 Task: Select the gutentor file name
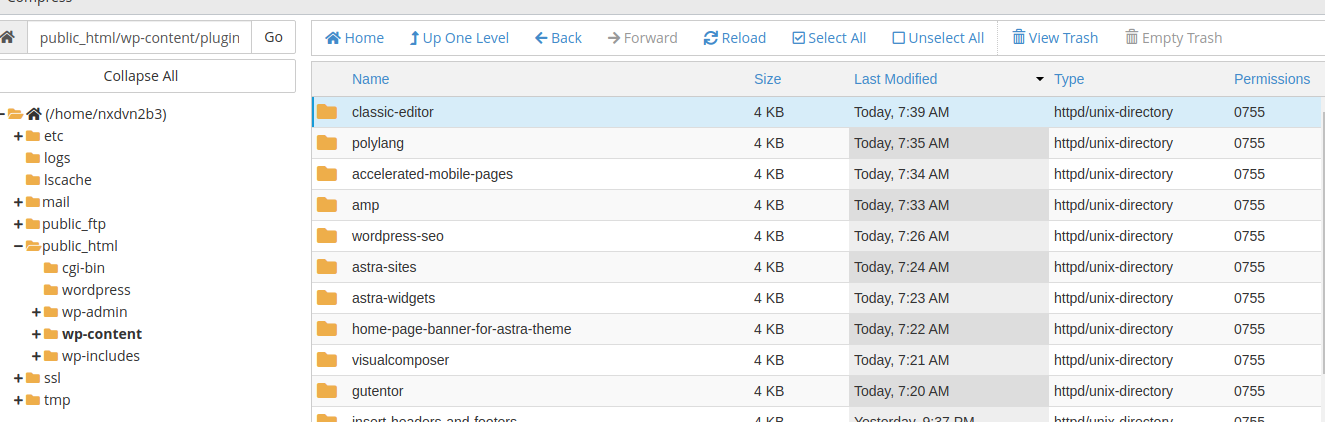click(378, 391)
